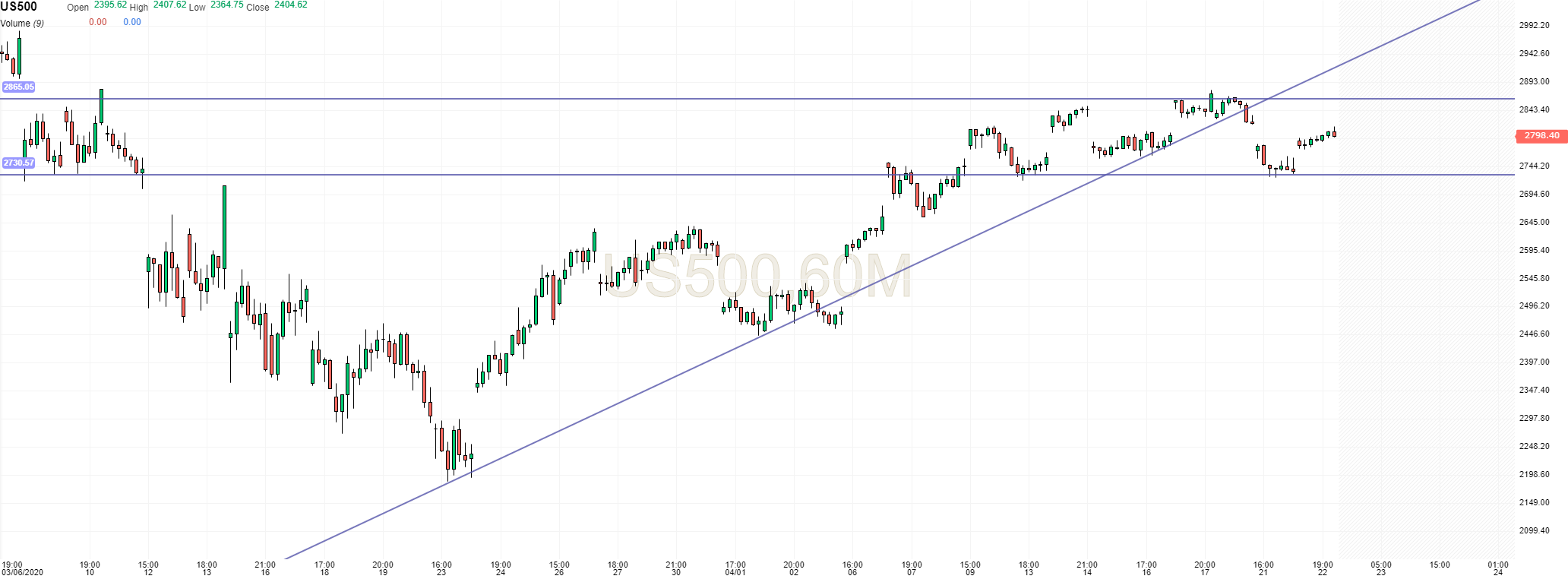Click the 2645.00 price axis label
Screen dimensions: 1568x579
pyautogui.click(x=1534, y=222)
